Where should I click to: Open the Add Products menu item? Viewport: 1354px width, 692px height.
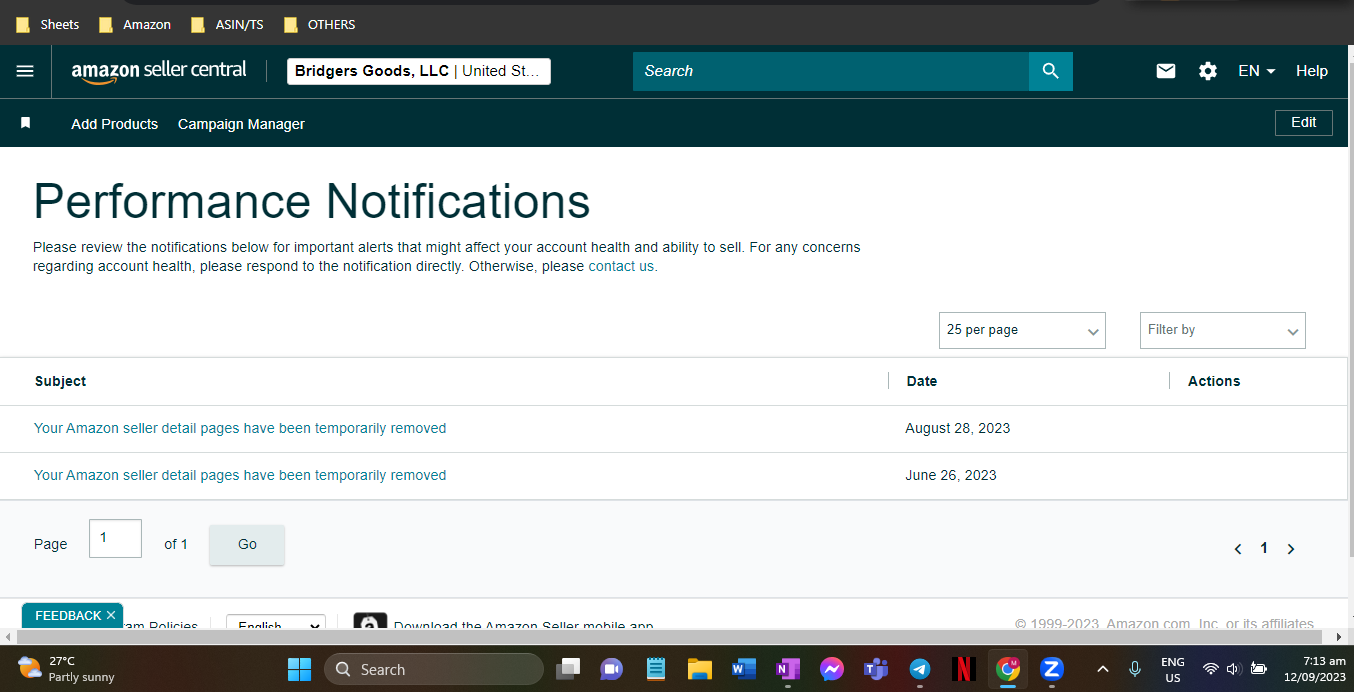coord(114,124)
